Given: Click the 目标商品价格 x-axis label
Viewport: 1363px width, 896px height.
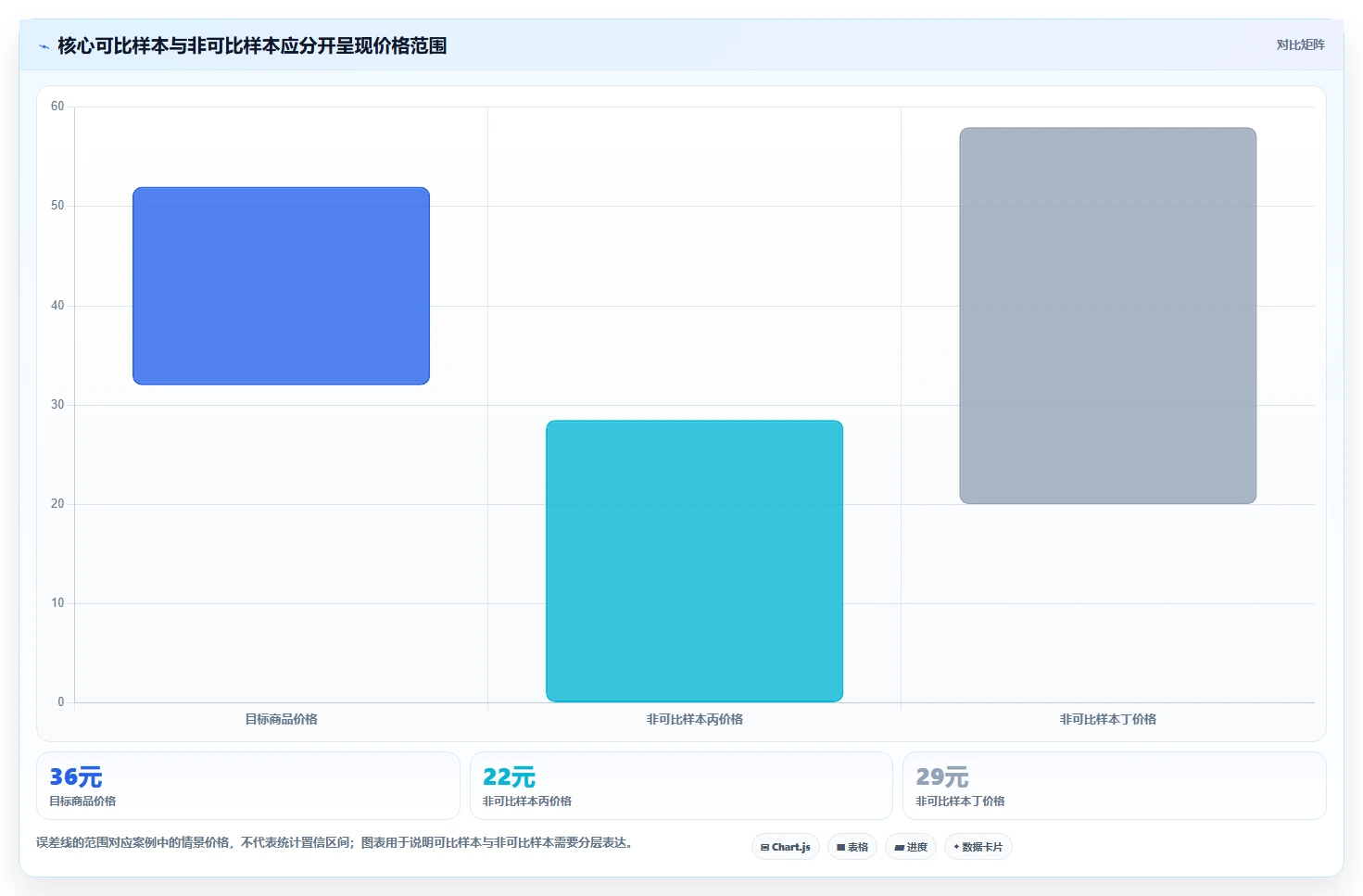Looking at the screenshot, I should (281, 719).
